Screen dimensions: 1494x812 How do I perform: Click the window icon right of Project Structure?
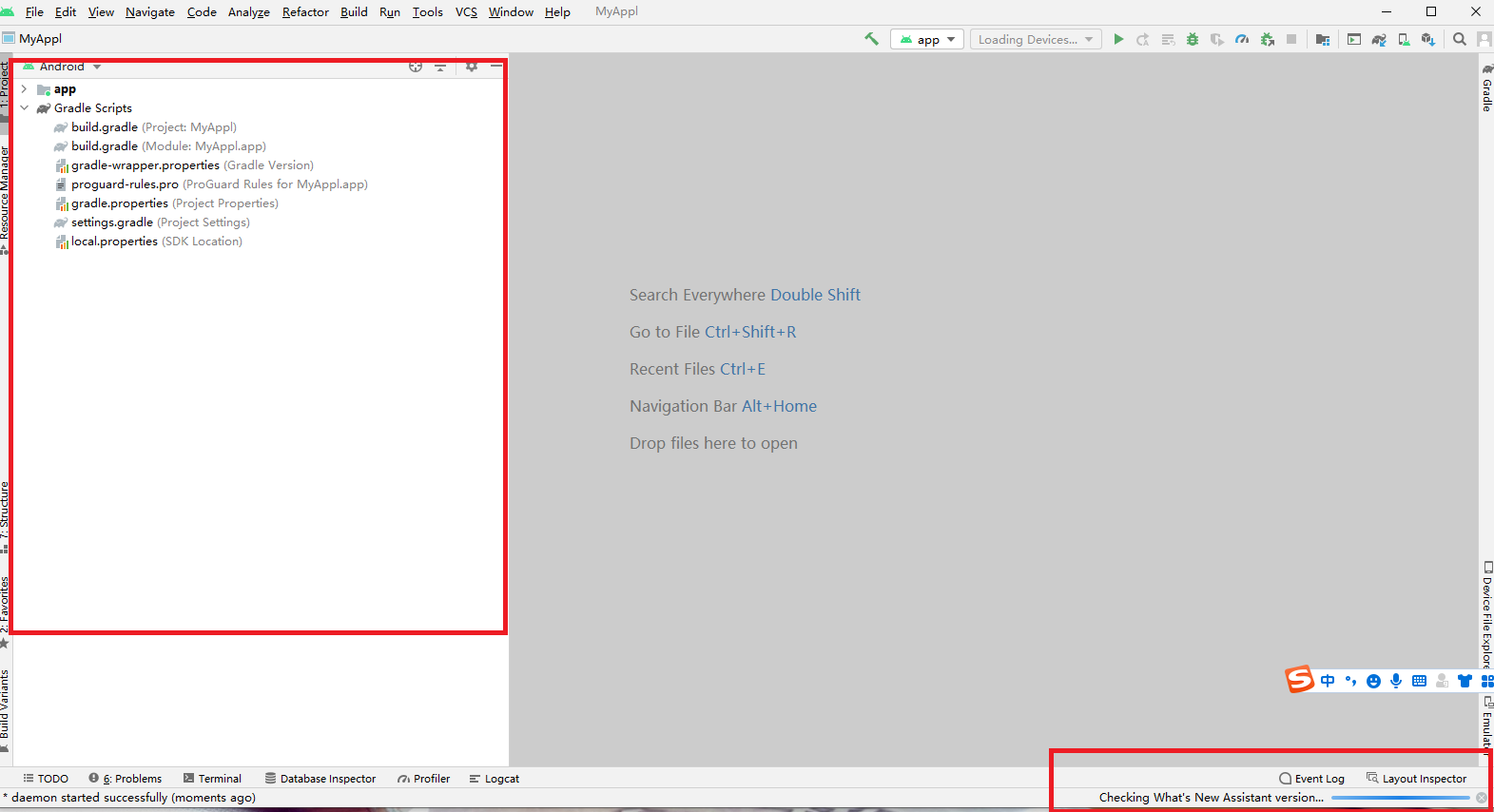coord(1354,39)
